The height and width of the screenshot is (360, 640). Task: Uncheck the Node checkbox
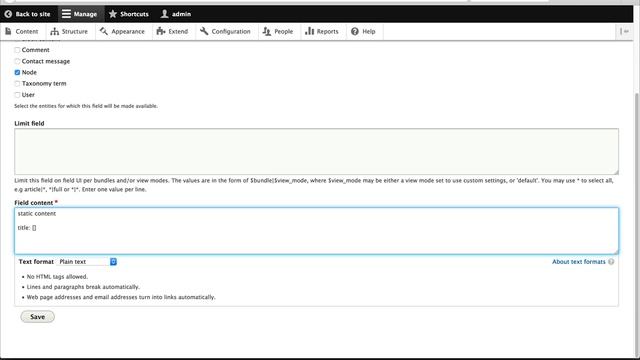pos(17,72)
